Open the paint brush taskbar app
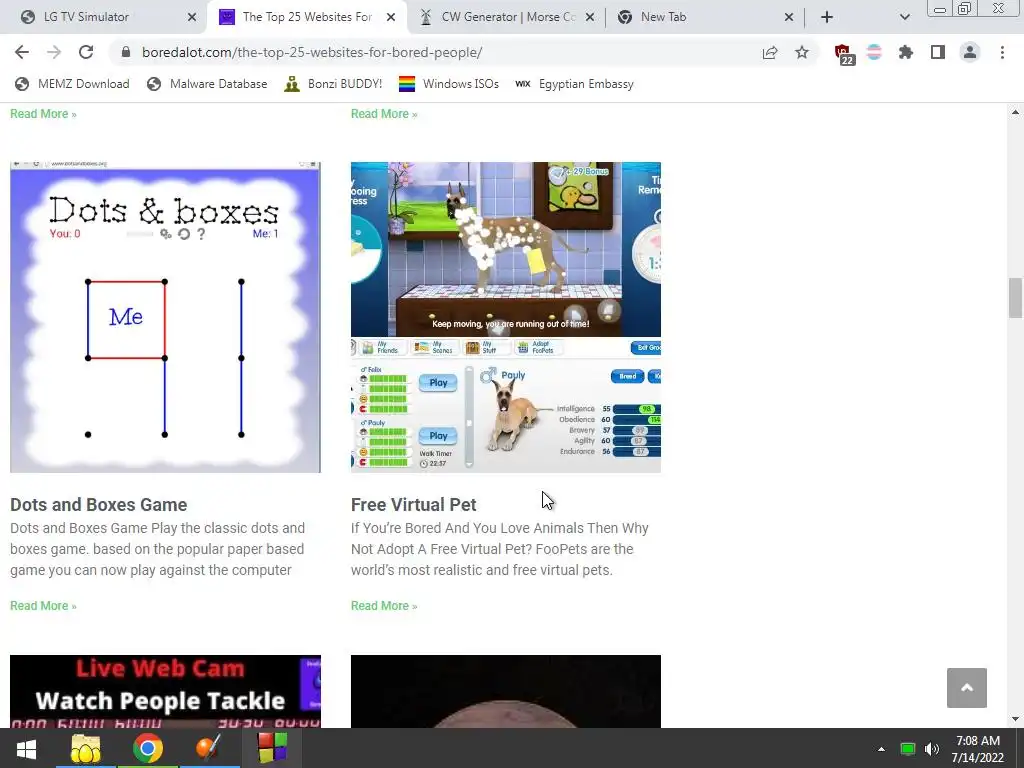 (209, 748)
